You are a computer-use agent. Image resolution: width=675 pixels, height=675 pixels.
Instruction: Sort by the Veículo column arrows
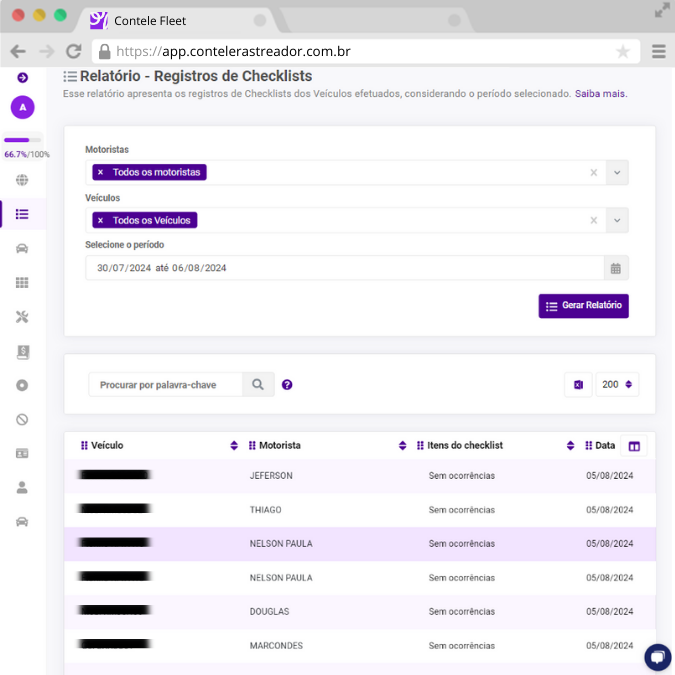pos(234,446)
